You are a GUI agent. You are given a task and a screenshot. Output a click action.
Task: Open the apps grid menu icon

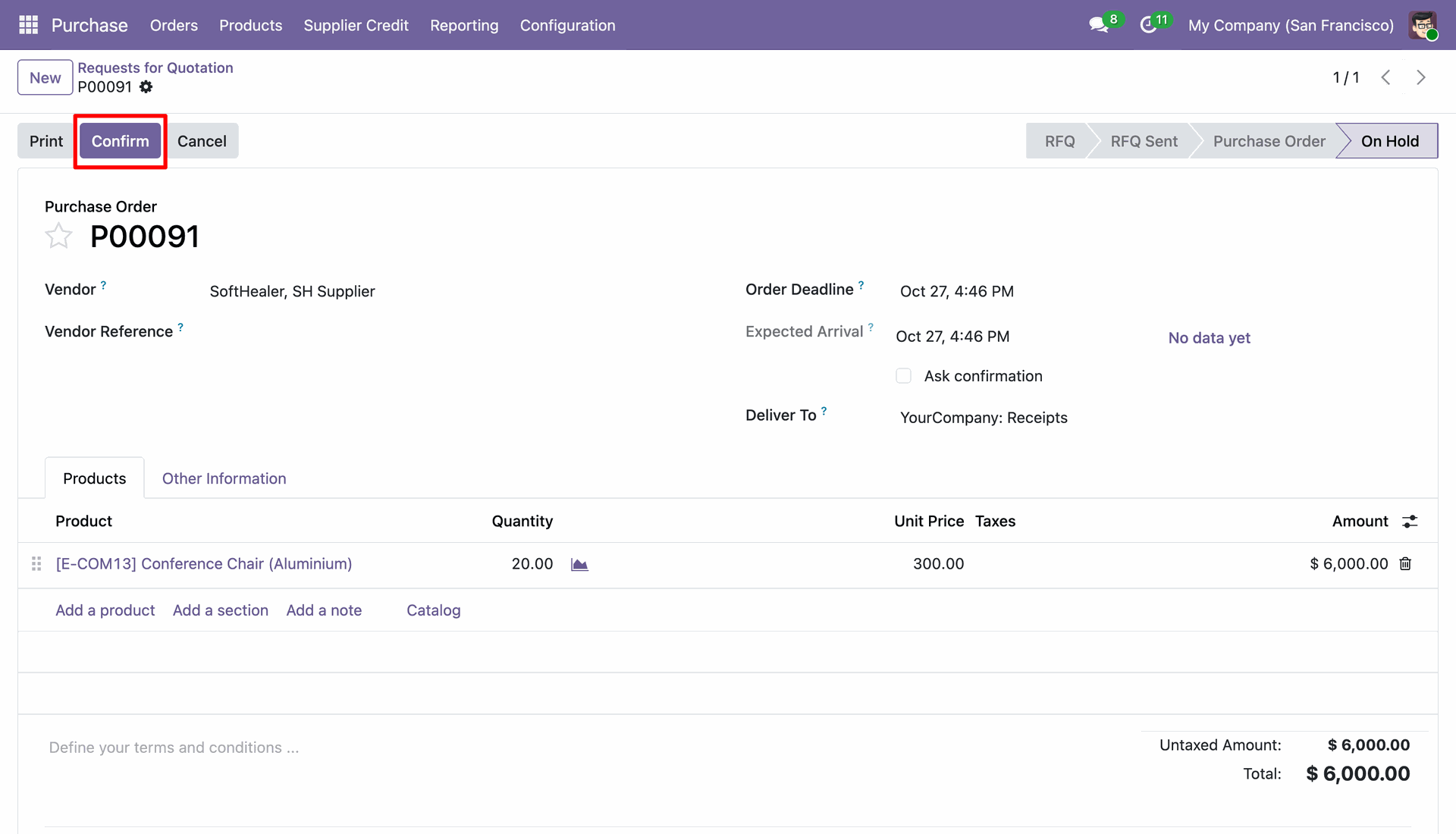coord(28,25)
